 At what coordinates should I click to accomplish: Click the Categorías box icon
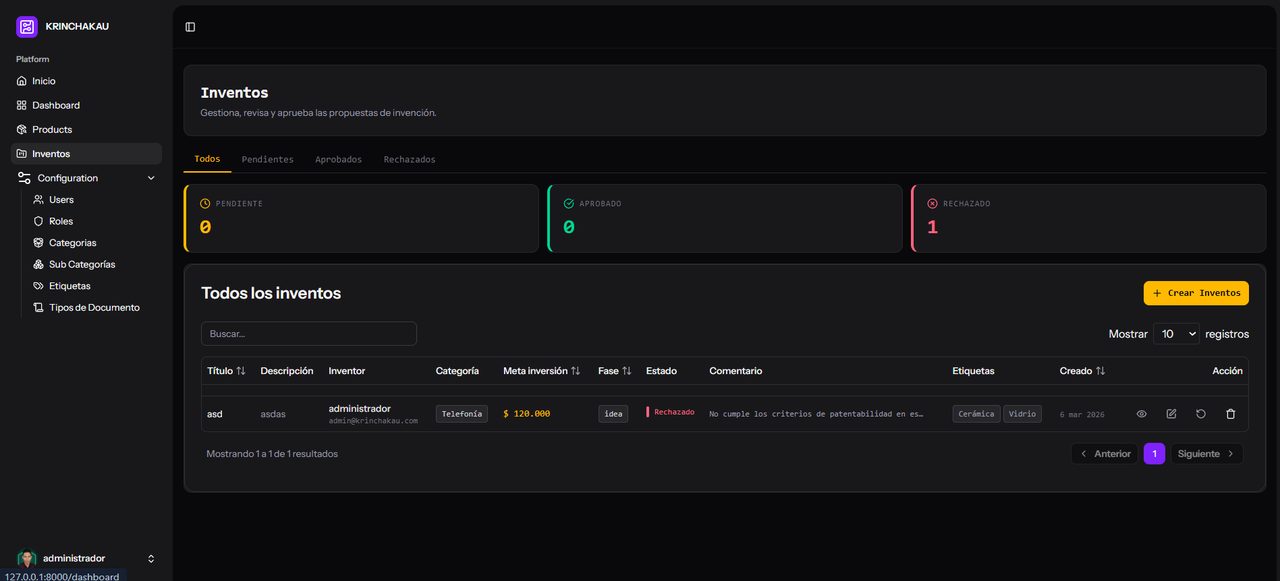(x=39, y=243)
